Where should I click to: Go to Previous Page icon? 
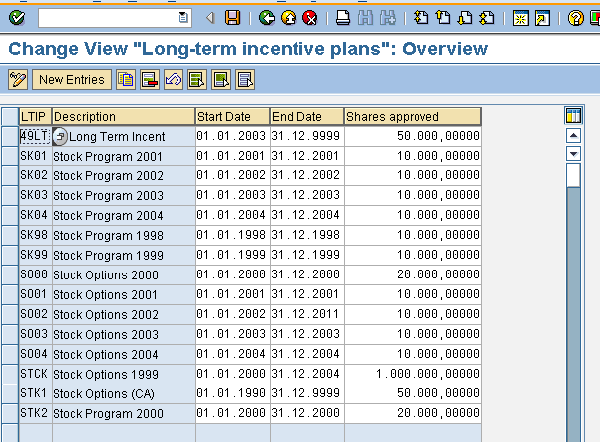pyautogui.click(x=443, y=18)
